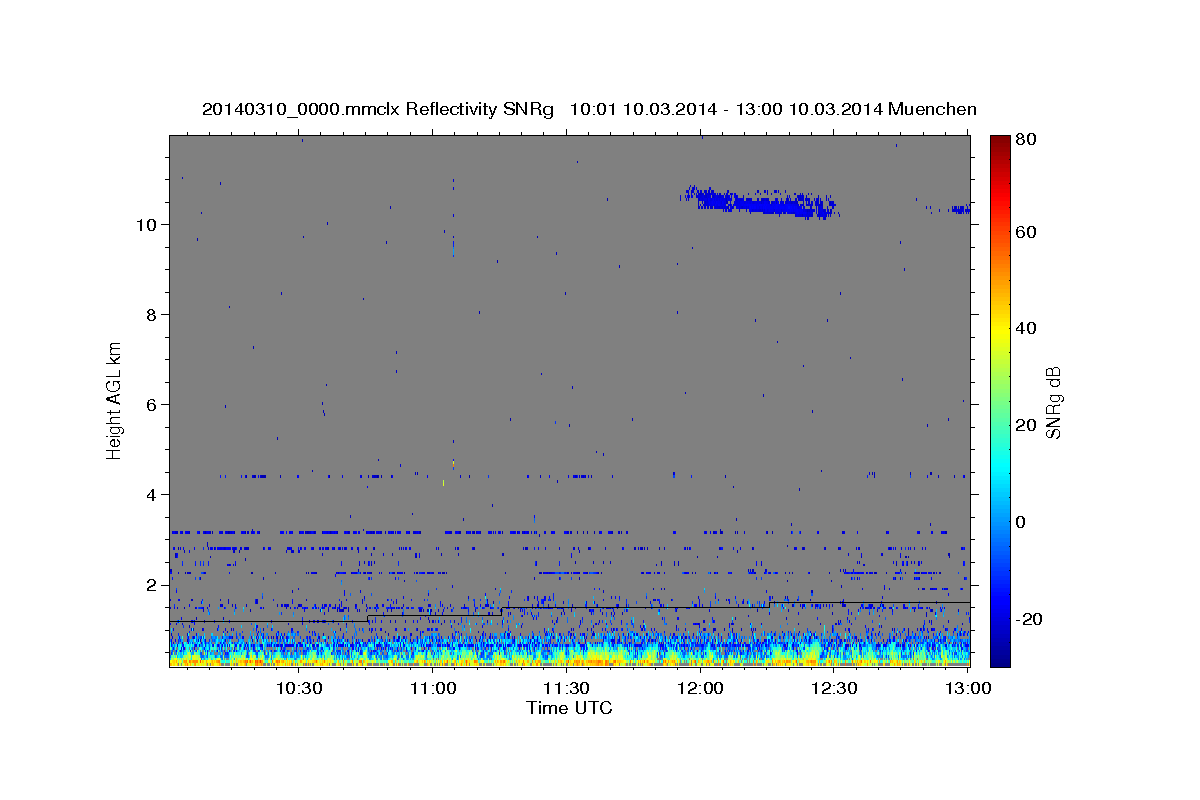Click the 12:00 time tick label

(700, 688)
